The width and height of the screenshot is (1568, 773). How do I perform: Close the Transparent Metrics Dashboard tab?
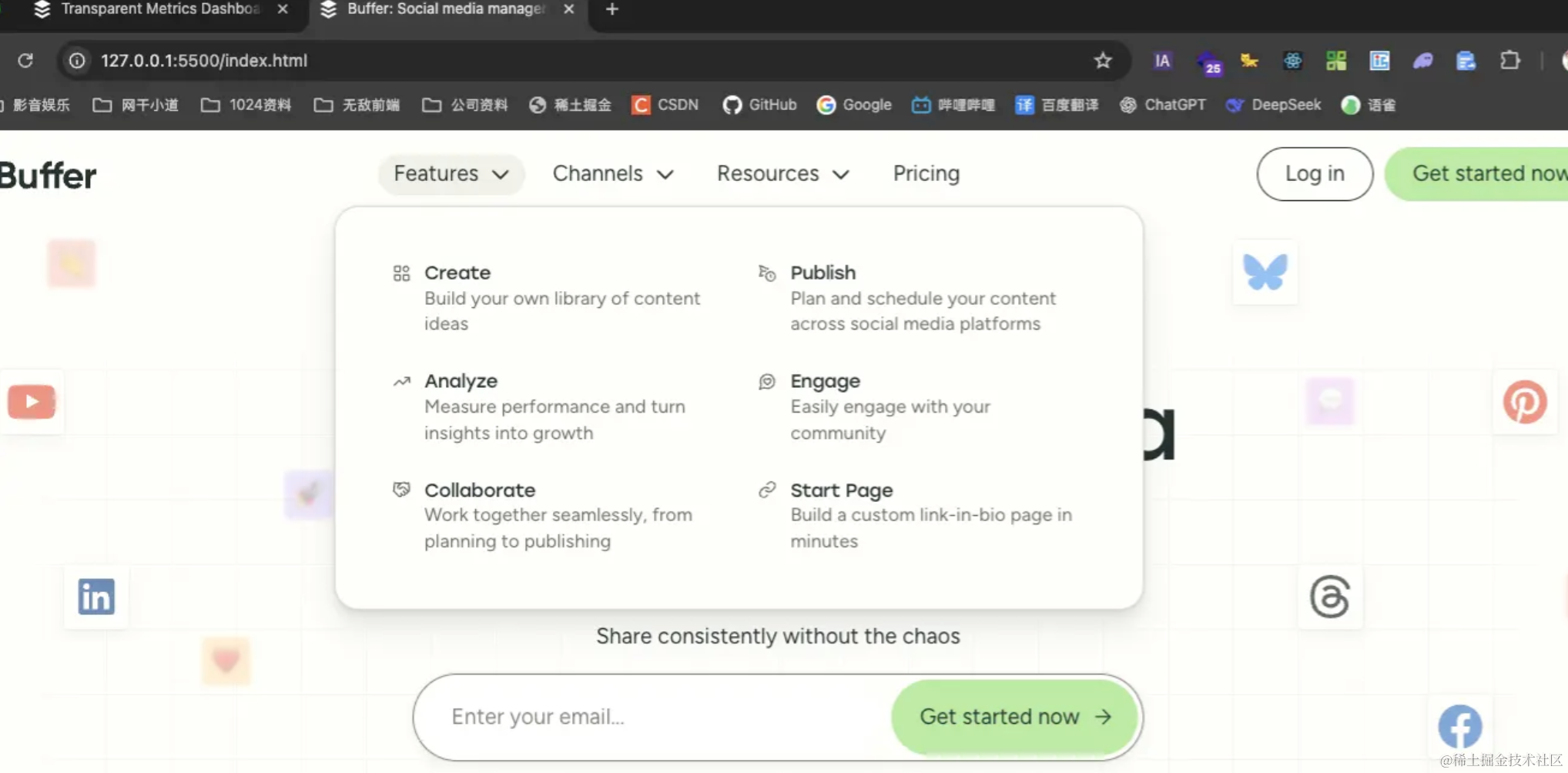pyautogui.click(x=283, y=9)
